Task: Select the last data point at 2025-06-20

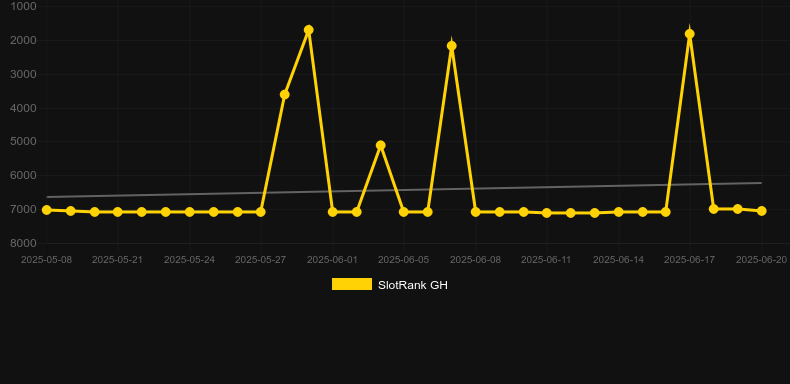Action: tap(762, 211)
